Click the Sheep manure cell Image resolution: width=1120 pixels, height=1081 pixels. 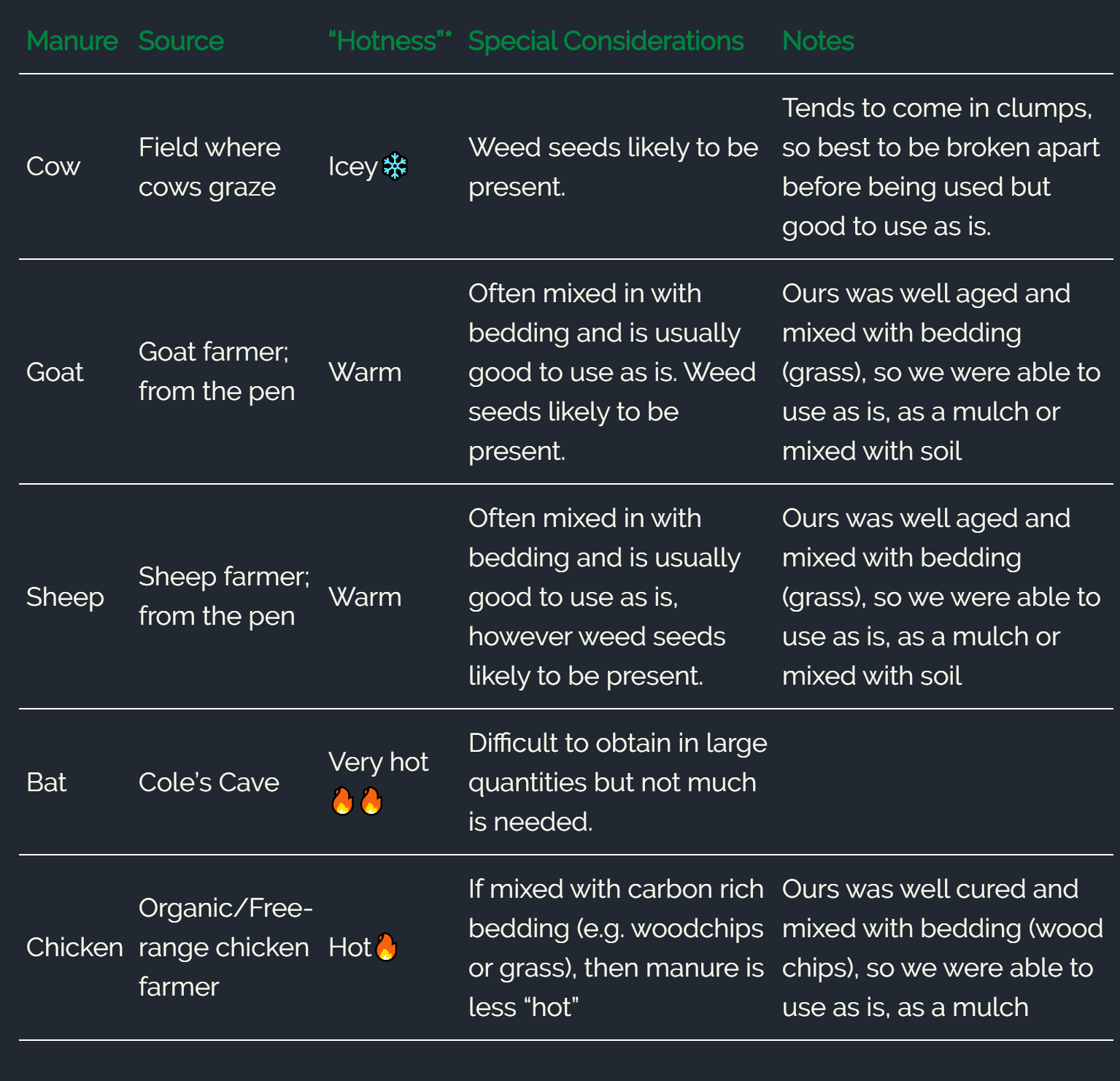pos(65,598)
